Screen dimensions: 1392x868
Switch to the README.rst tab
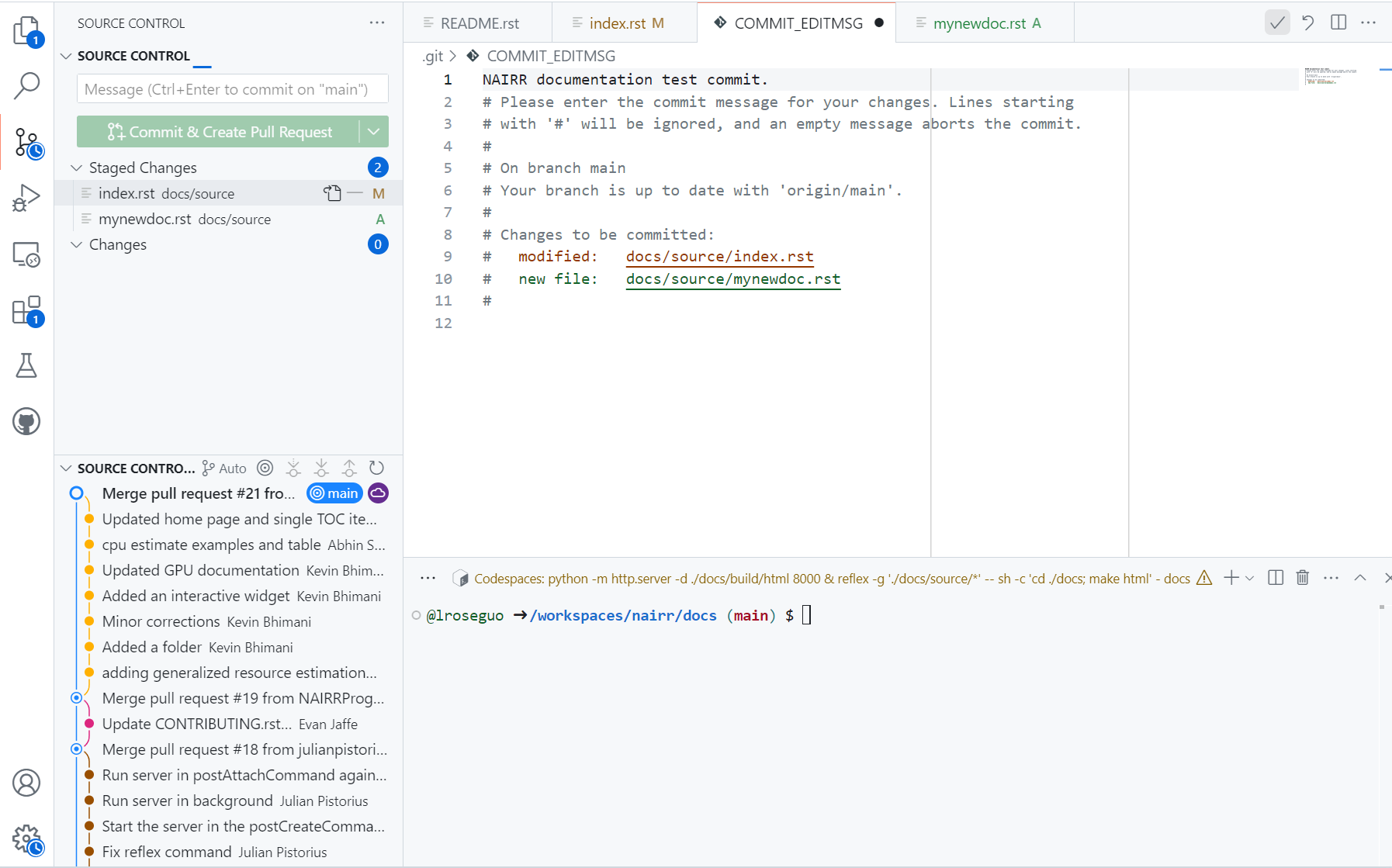click(x=478, y=23)
